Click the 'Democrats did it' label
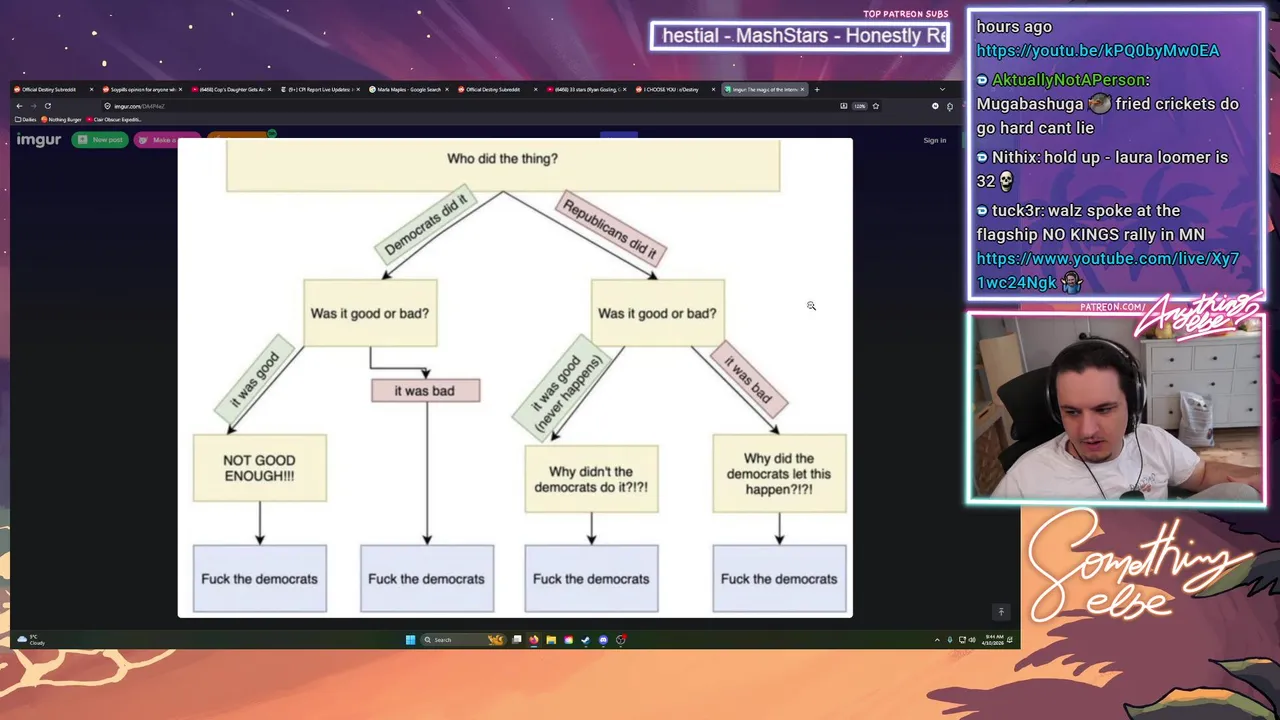 coord(425,225)
